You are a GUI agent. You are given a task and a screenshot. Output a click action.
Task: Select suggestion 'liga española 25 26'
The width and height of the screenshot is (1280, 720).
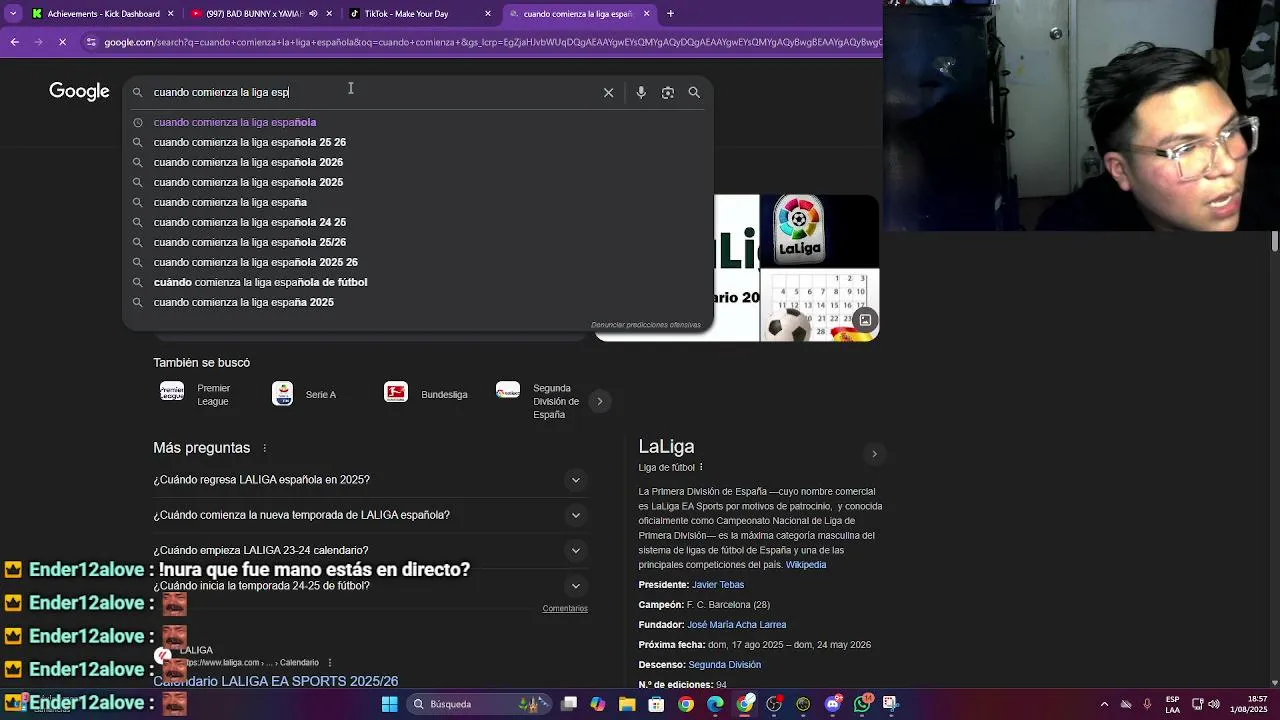coord(418,142)
